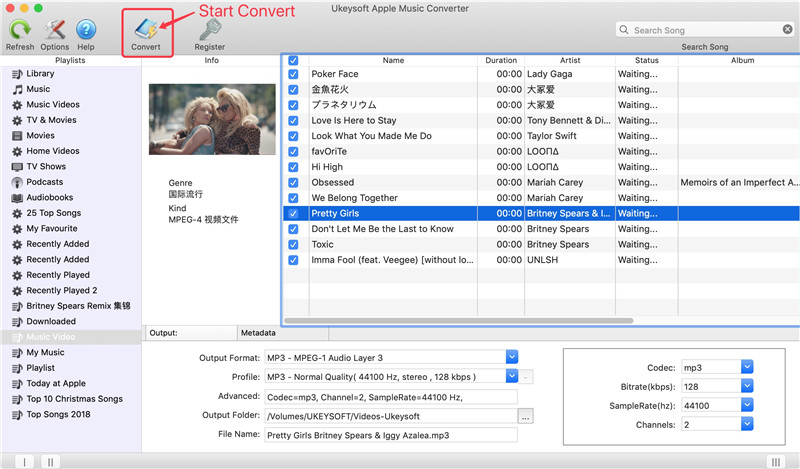Screen dimensions: 800x469
Task: Uncheck the Poker Face song
Action: click(293, 74)
